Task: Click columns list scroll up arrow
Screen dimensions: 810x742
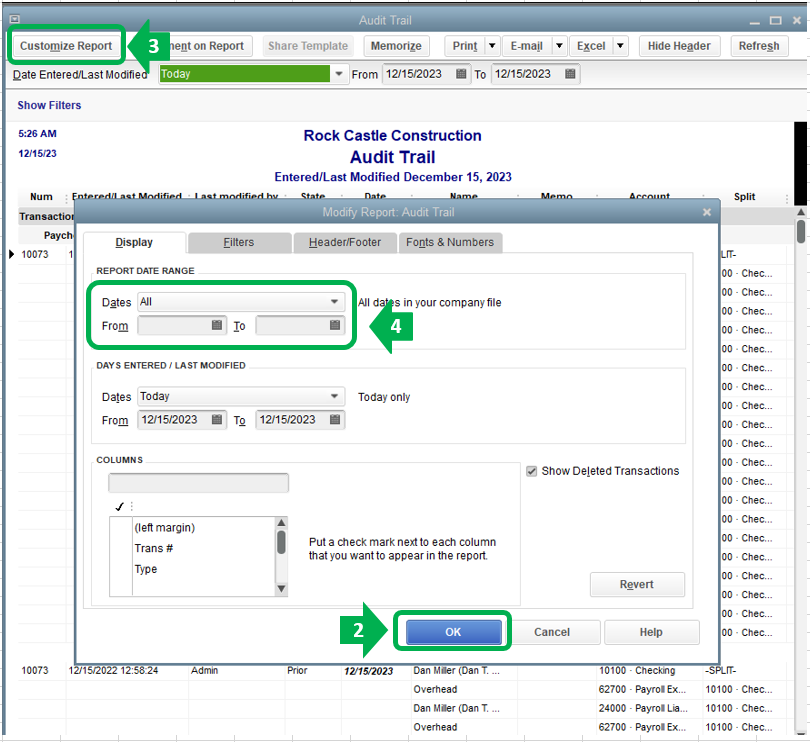Action: click(x=281, y=522)
